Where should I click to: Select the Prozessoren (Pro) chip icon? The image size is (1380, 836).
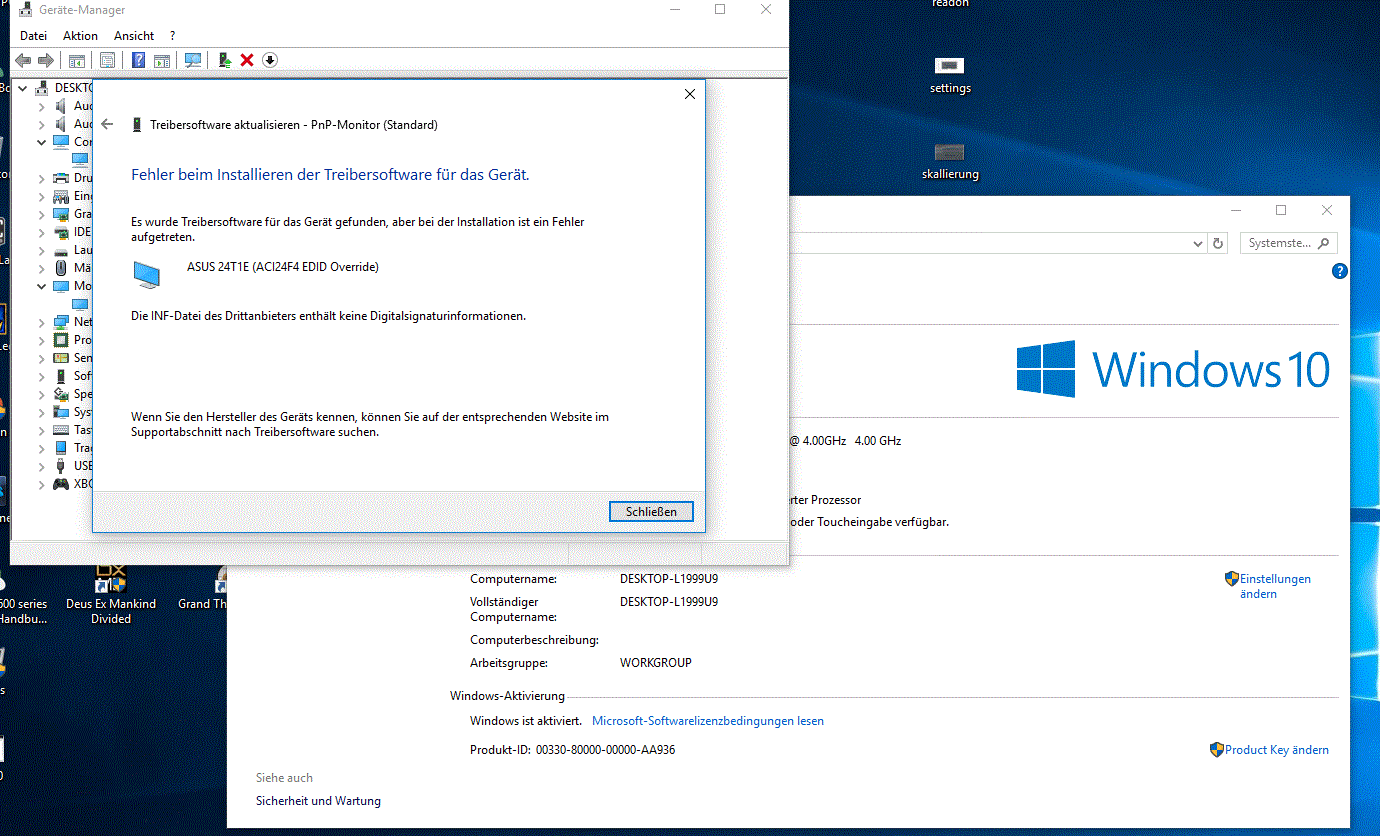point(60,340)
